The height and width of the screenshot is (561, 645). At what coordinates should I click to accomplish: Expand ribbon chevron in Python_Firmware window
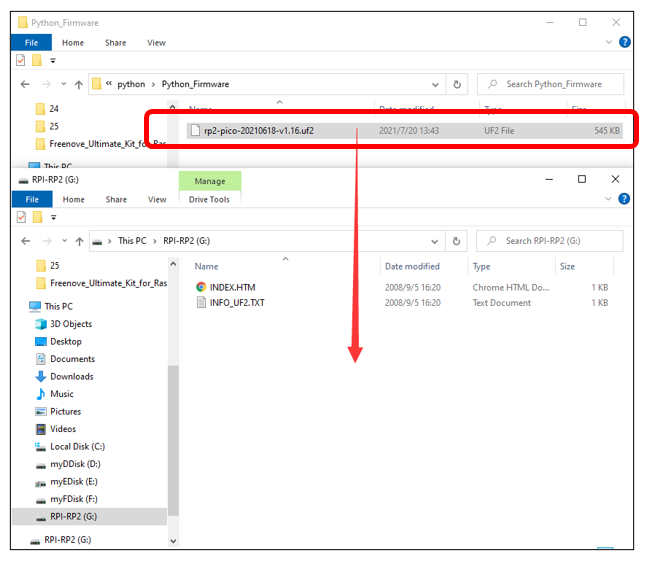(609, 42)
